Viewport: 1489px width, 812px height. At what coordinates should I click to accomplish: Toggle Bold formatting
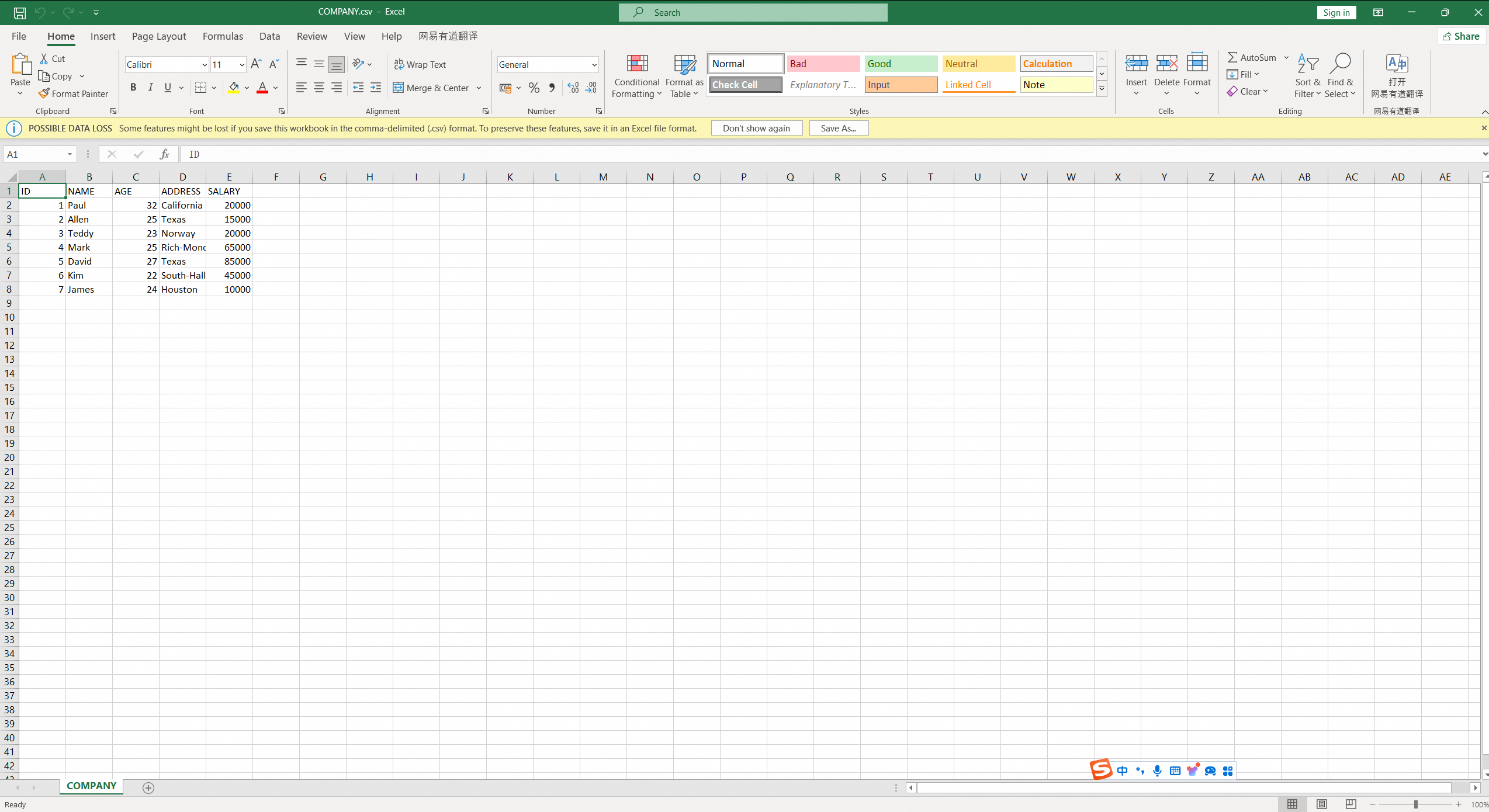pos(133,87)
